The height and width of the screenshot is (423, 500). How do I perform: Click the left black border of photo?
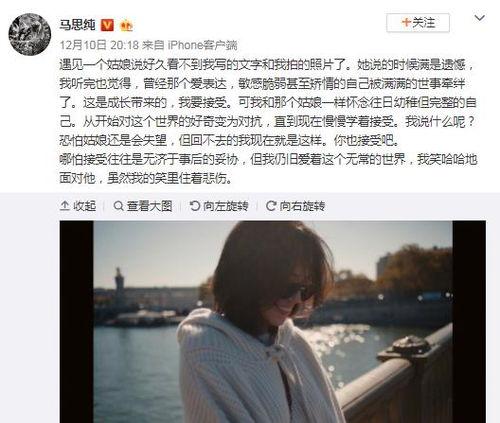coord(77,322)
